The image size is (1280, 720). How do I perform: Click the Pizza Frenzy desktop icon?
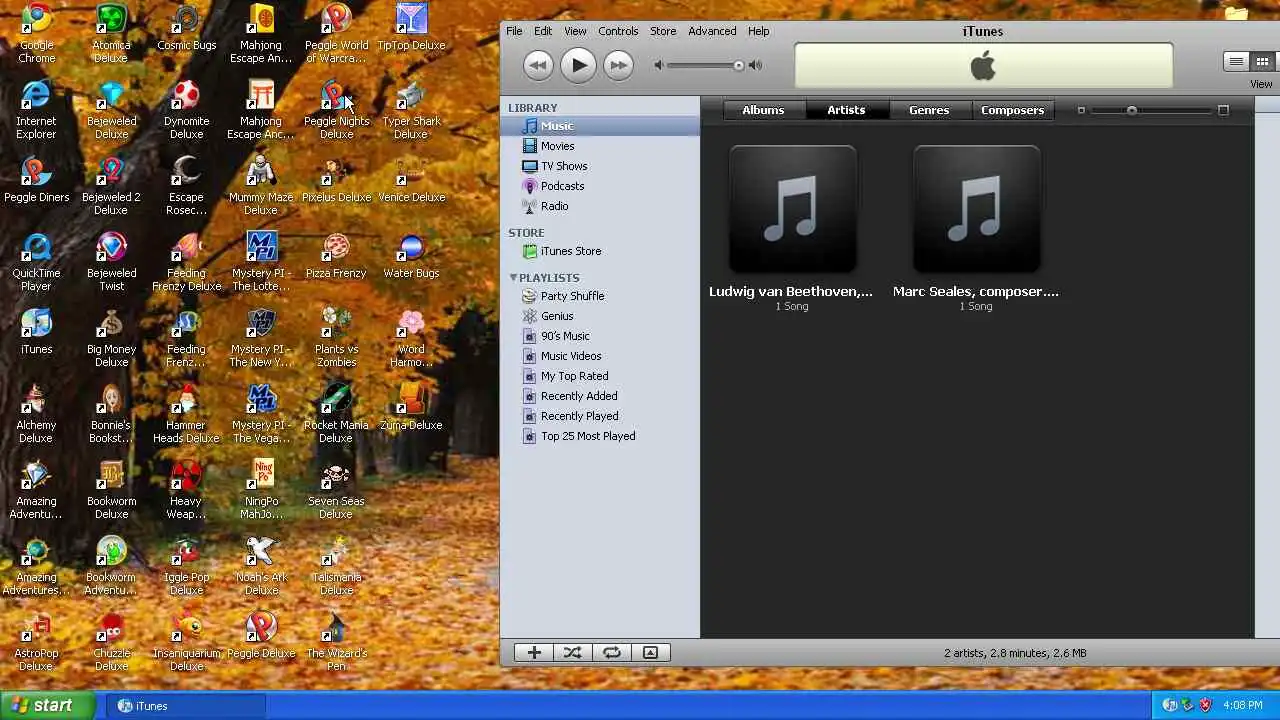[336, 256]
